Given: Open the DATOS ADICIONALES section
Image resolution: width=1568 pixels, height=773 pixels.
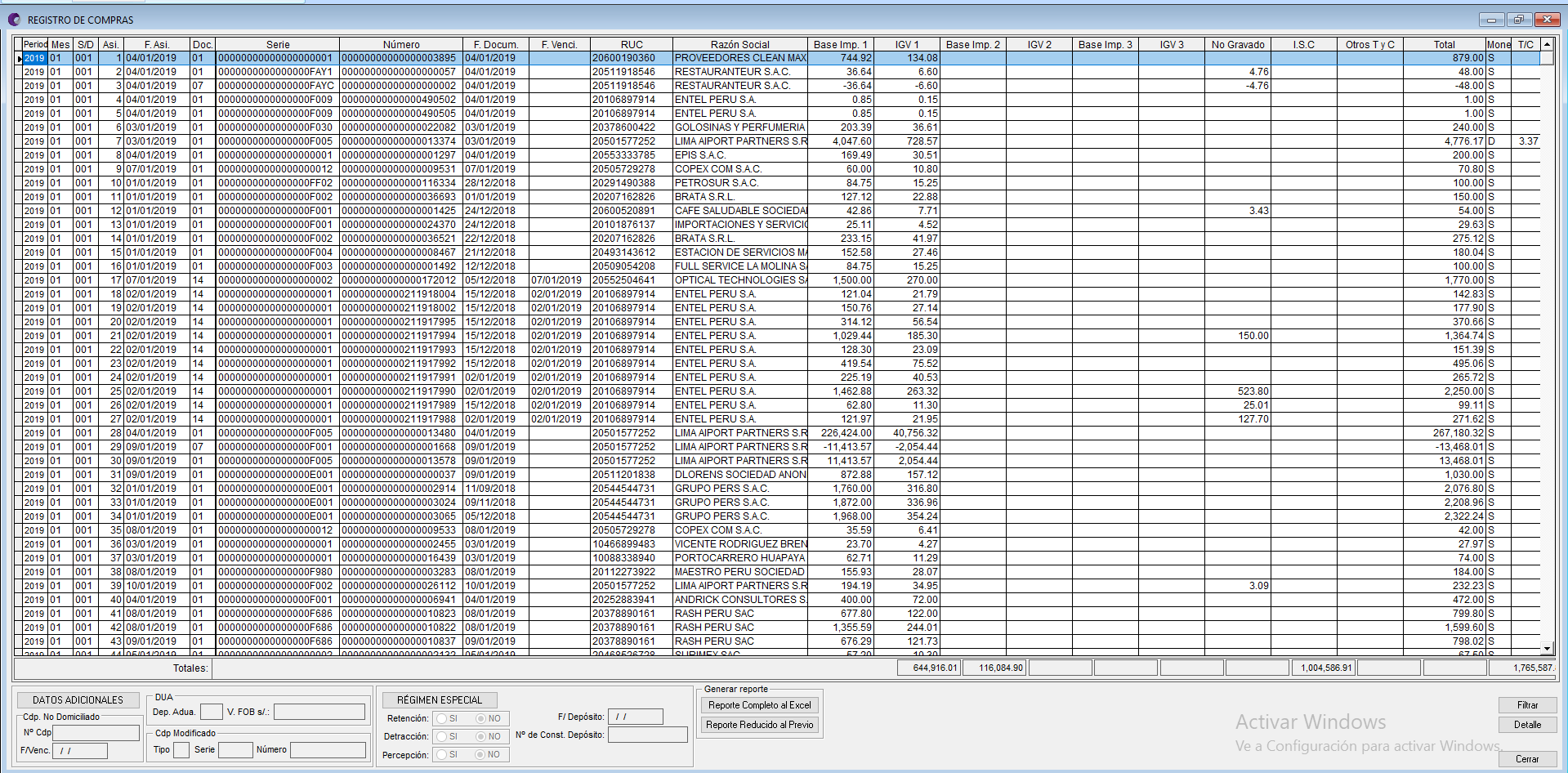Looking at the screenshot, I should [78, 700].
